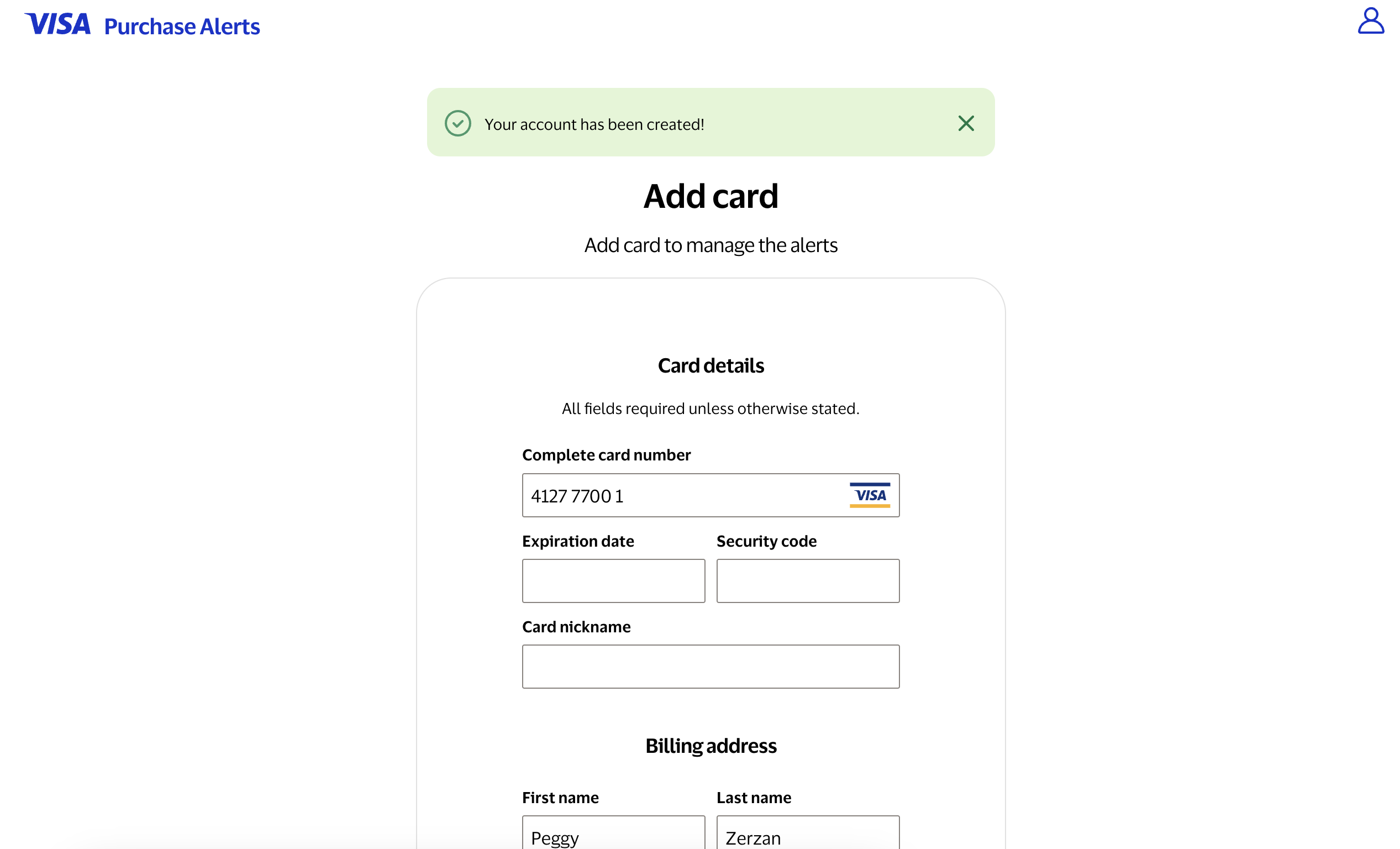1400x849 pixels.
Task: Click the Purchase Alerts header link
Action: 182,27
